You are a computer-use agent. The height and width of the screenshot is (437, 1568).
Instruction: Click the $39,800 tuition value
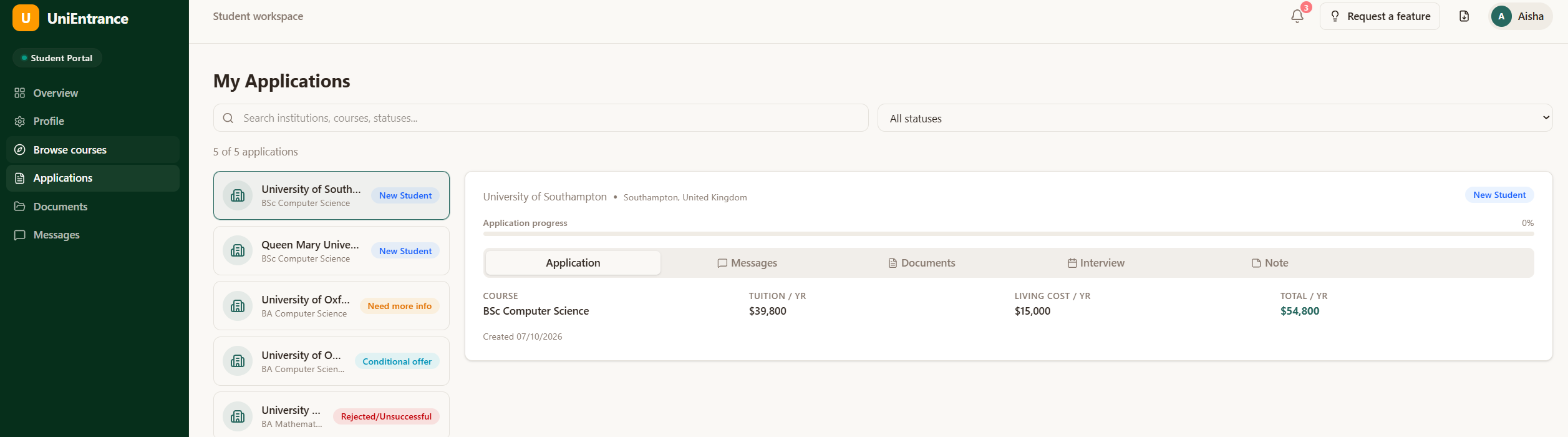coord(768,311)
